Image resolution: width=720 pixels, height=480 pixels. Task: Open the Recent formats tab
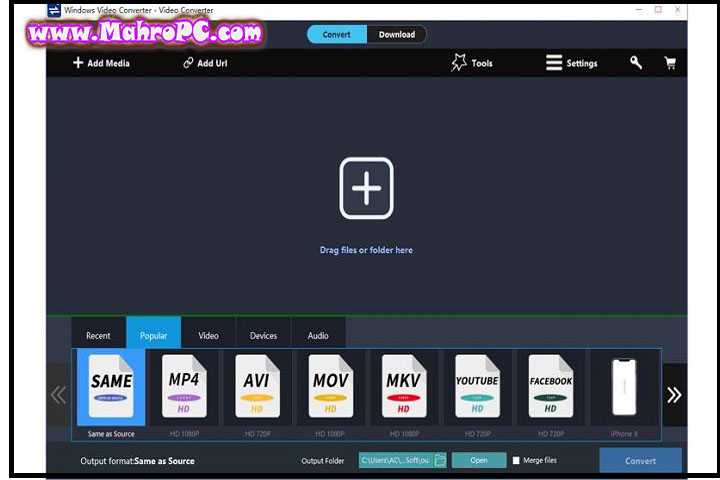pos(98,335)
